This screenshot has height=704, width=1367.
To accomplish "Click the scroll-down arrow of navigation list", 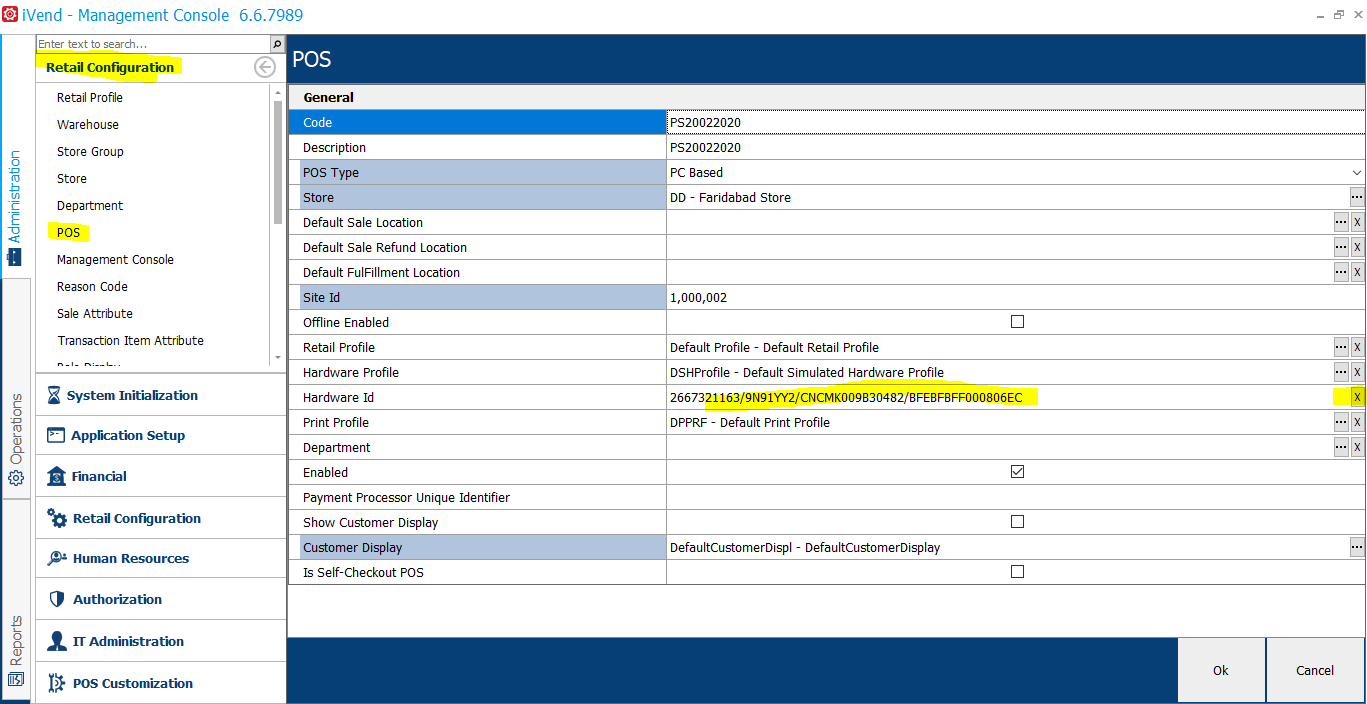I will click(278, 358).
